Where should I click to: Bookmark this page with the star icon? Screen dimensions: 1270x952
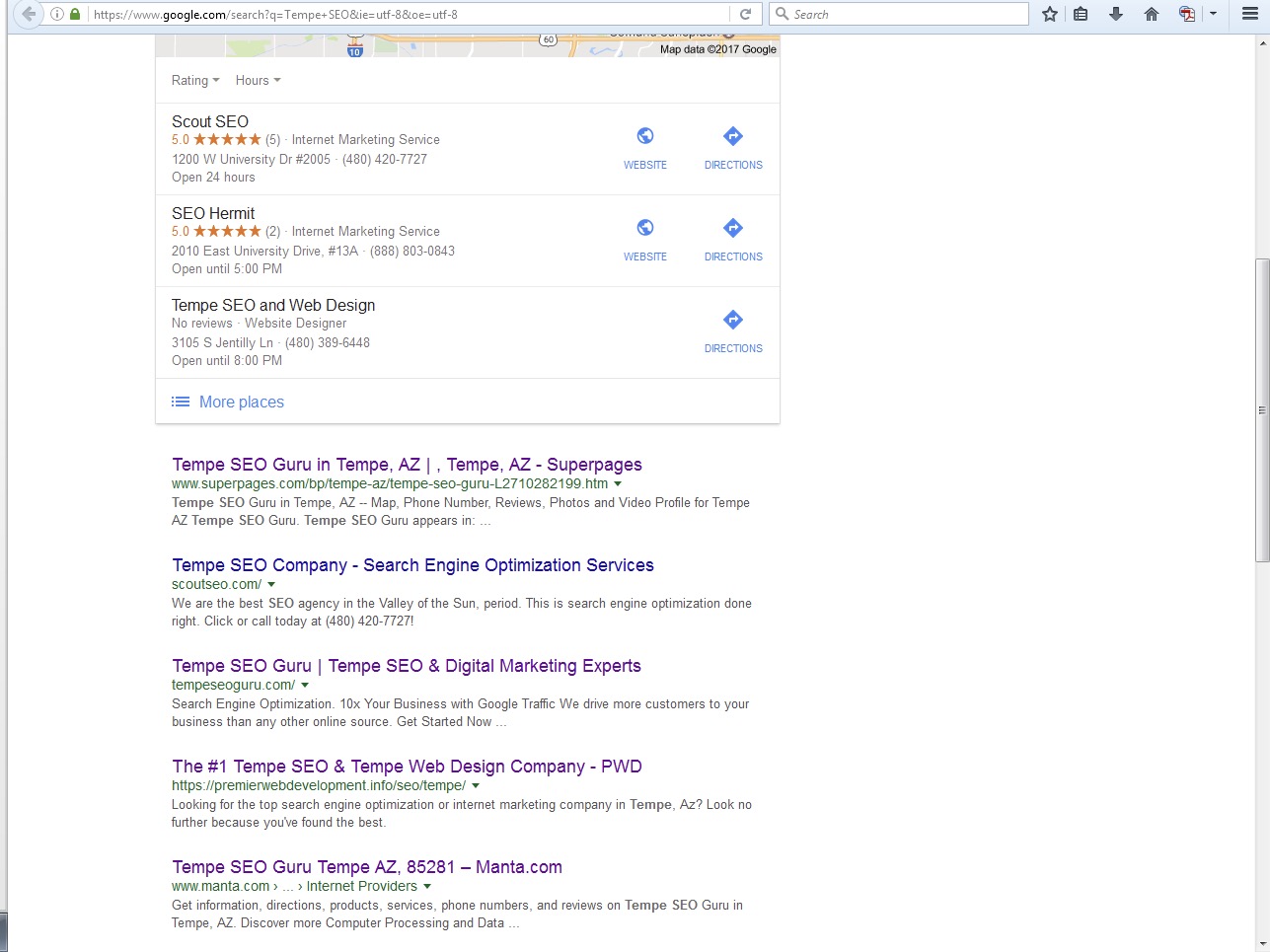tap(1050, 14)
